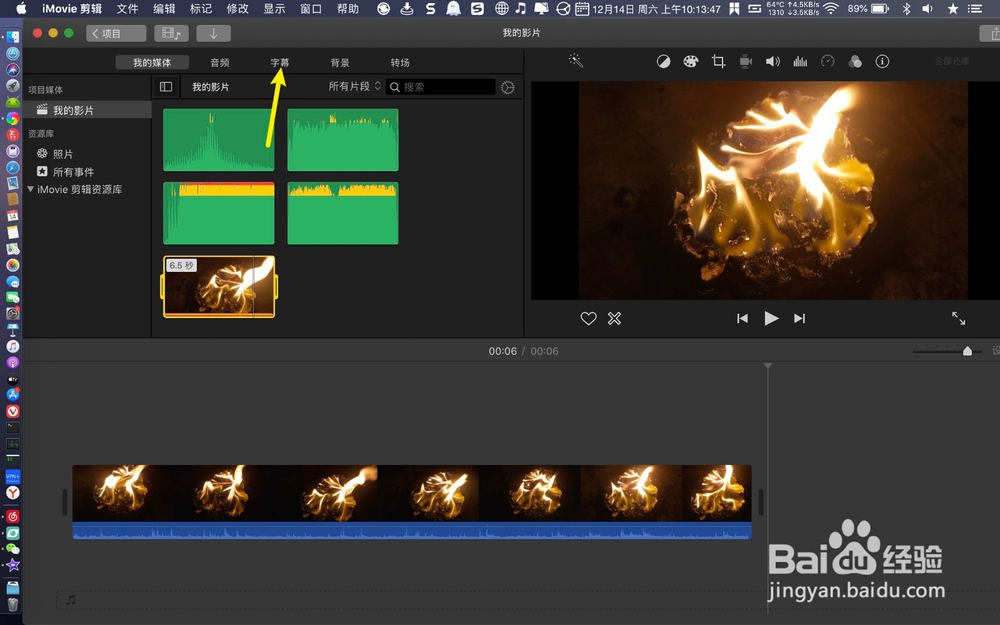Open the Titles tab

280,62
